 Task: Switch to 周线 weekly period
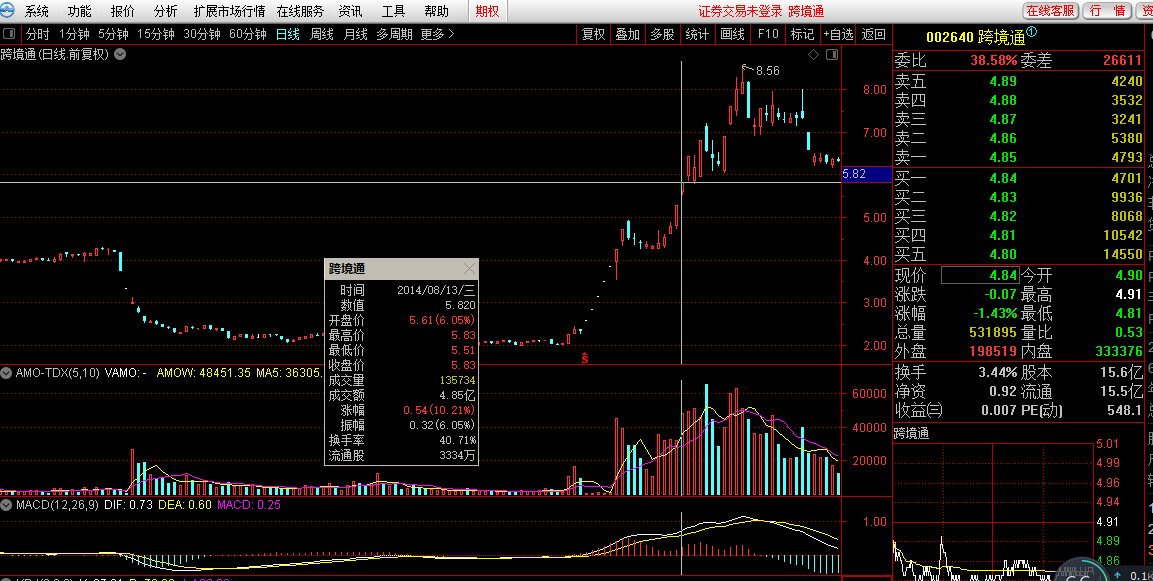[322, 34]
